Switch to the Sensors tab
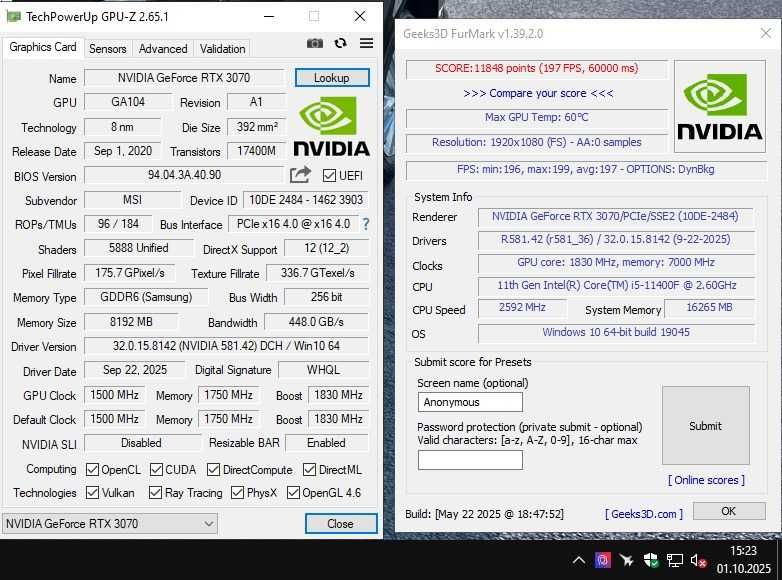This screenshot has width=782, height=580. [x=108, y=49]
